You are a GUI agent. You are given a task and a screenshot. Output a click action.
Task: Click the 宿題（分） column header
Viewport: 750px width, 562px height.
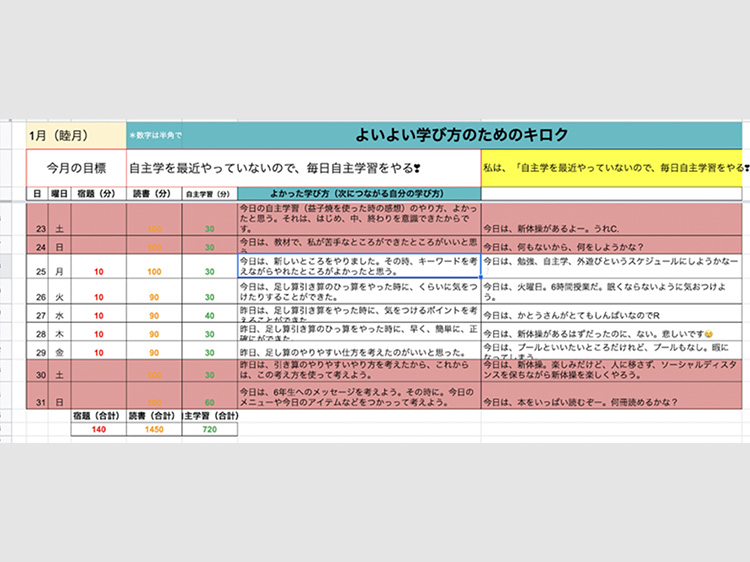point(99,194)
